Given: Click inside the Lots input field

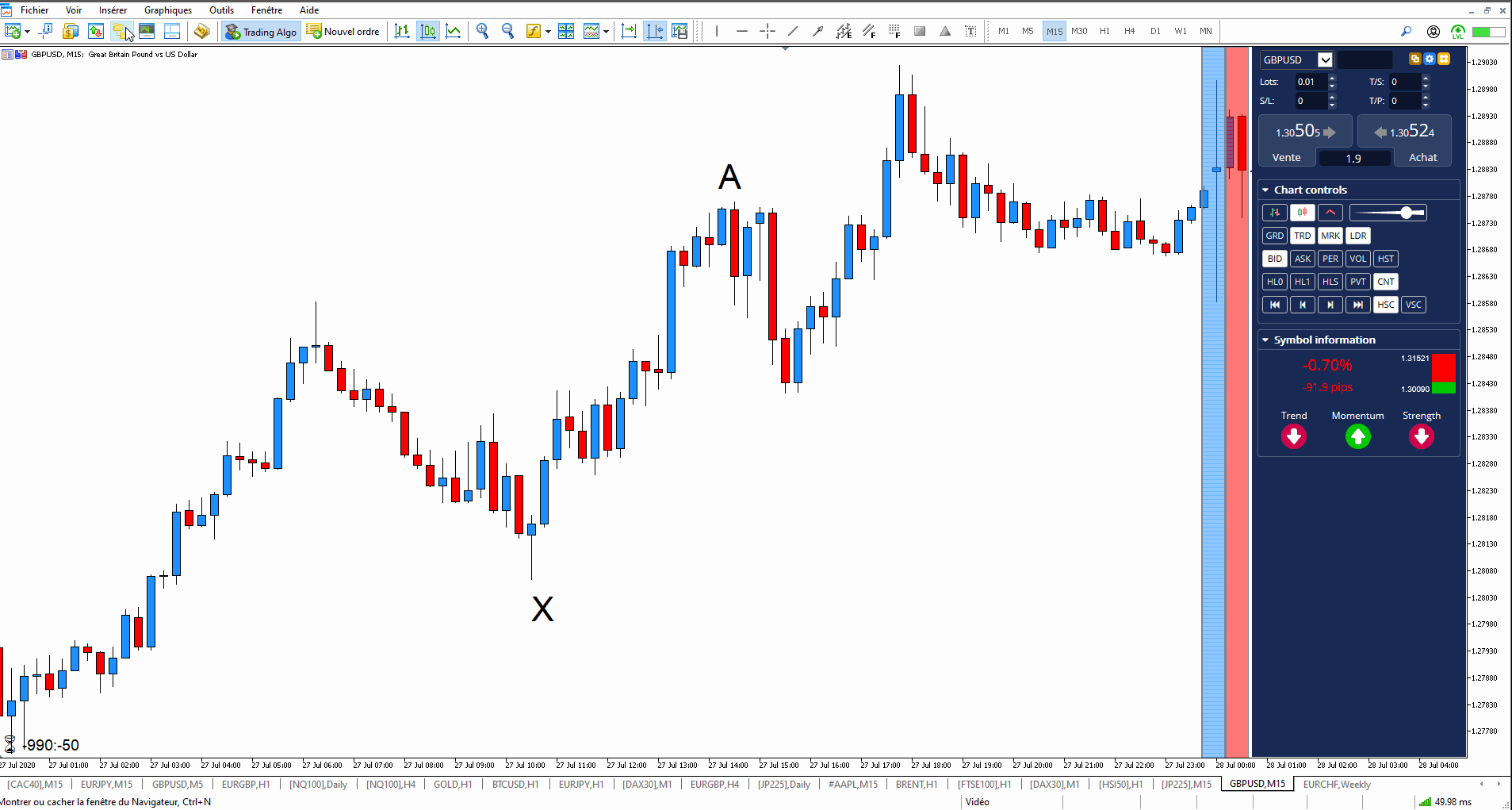Looking at the screenshot, I should tap(1307, 82).
